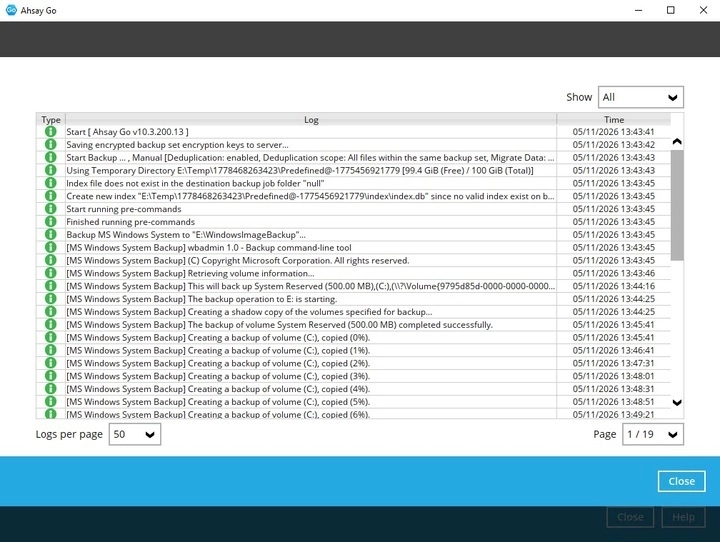Click the info icon for "wbadmin 1.0" row
Screen dimensions: 720x542
click(x=51, y=248)
